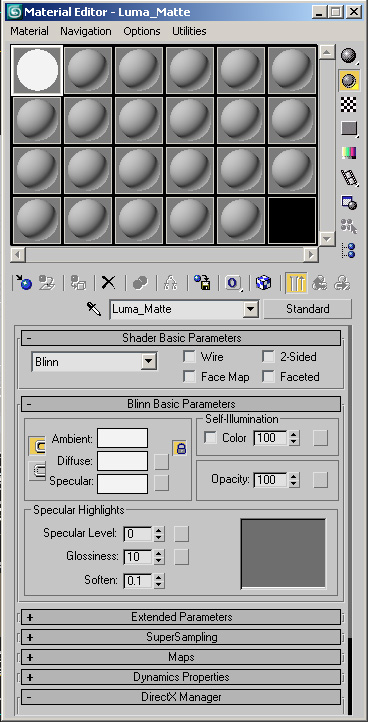The width and height of the screenshot is (368, 722).
Task: Open Material Effects Channel zero flyout
Action: pyautogui.click(x=233, y=283)
